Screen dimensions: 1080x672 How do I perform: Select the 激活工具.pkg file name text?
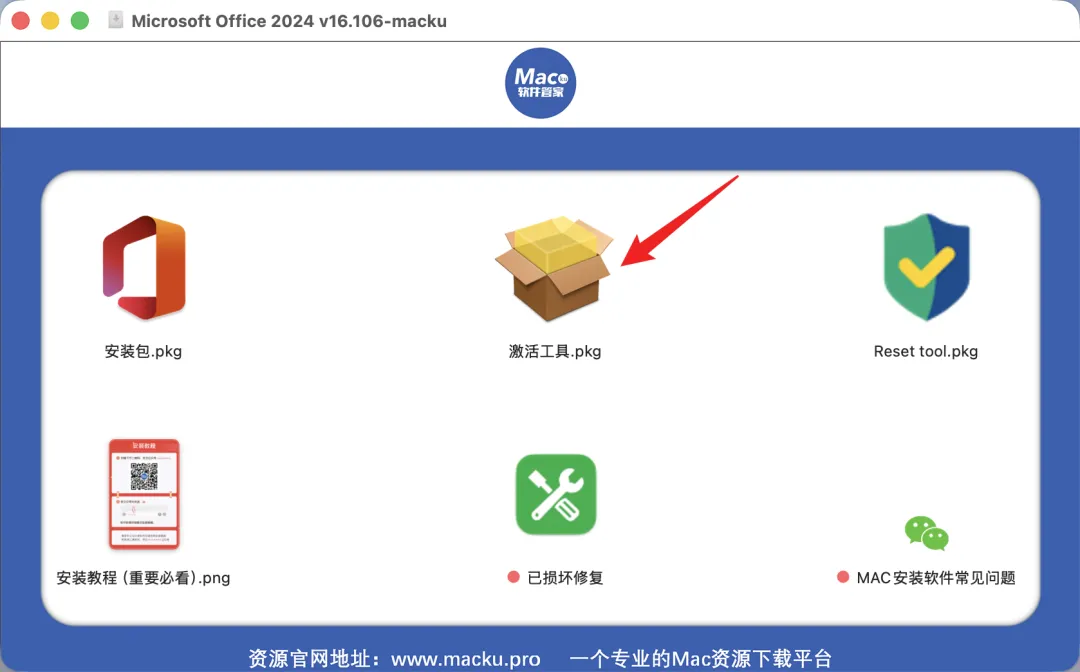click(554, 351)
